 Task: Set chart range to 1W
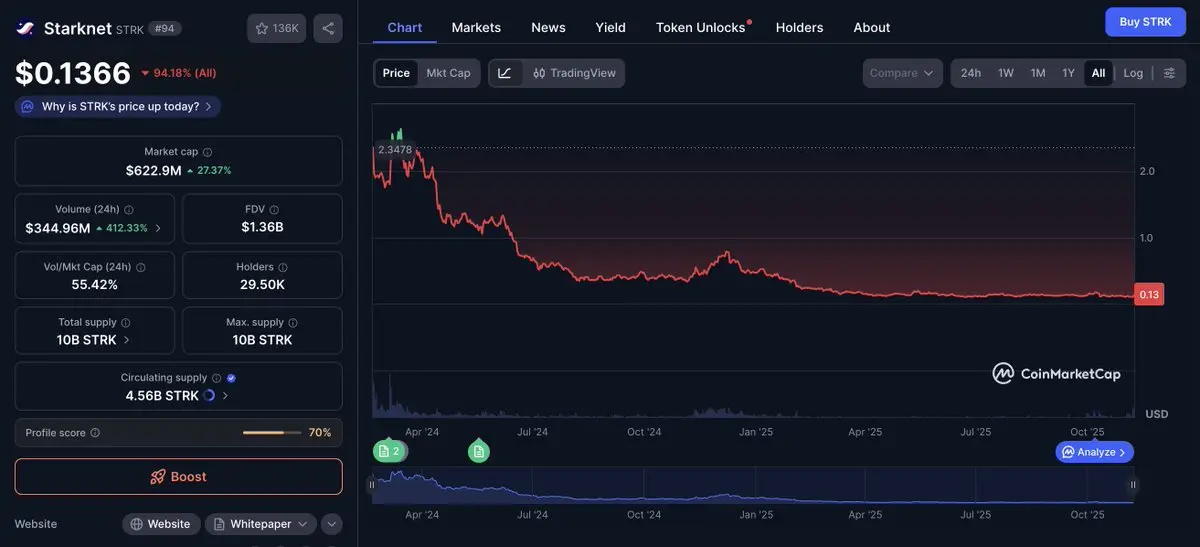pyautogui.click(x=1006, y=73)
